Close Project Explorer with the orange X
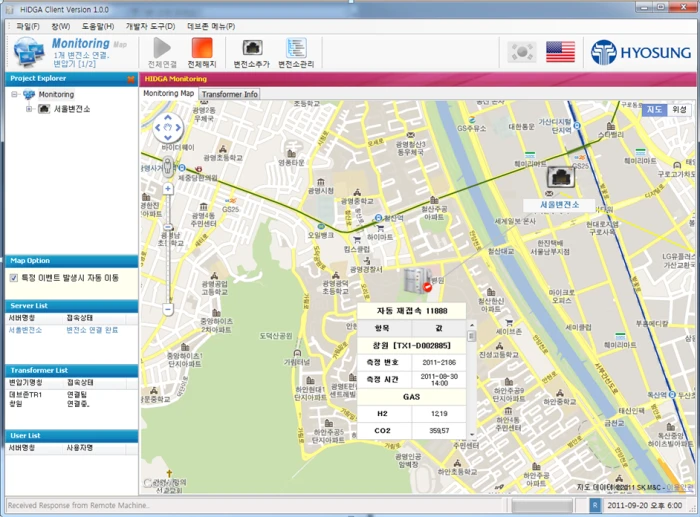 tap(131, 79)
